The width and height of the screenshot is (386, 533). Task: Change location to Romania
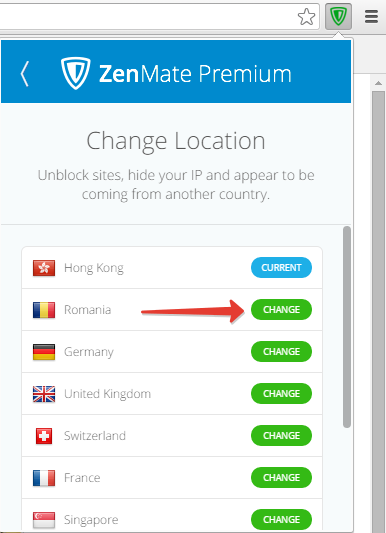281,309
